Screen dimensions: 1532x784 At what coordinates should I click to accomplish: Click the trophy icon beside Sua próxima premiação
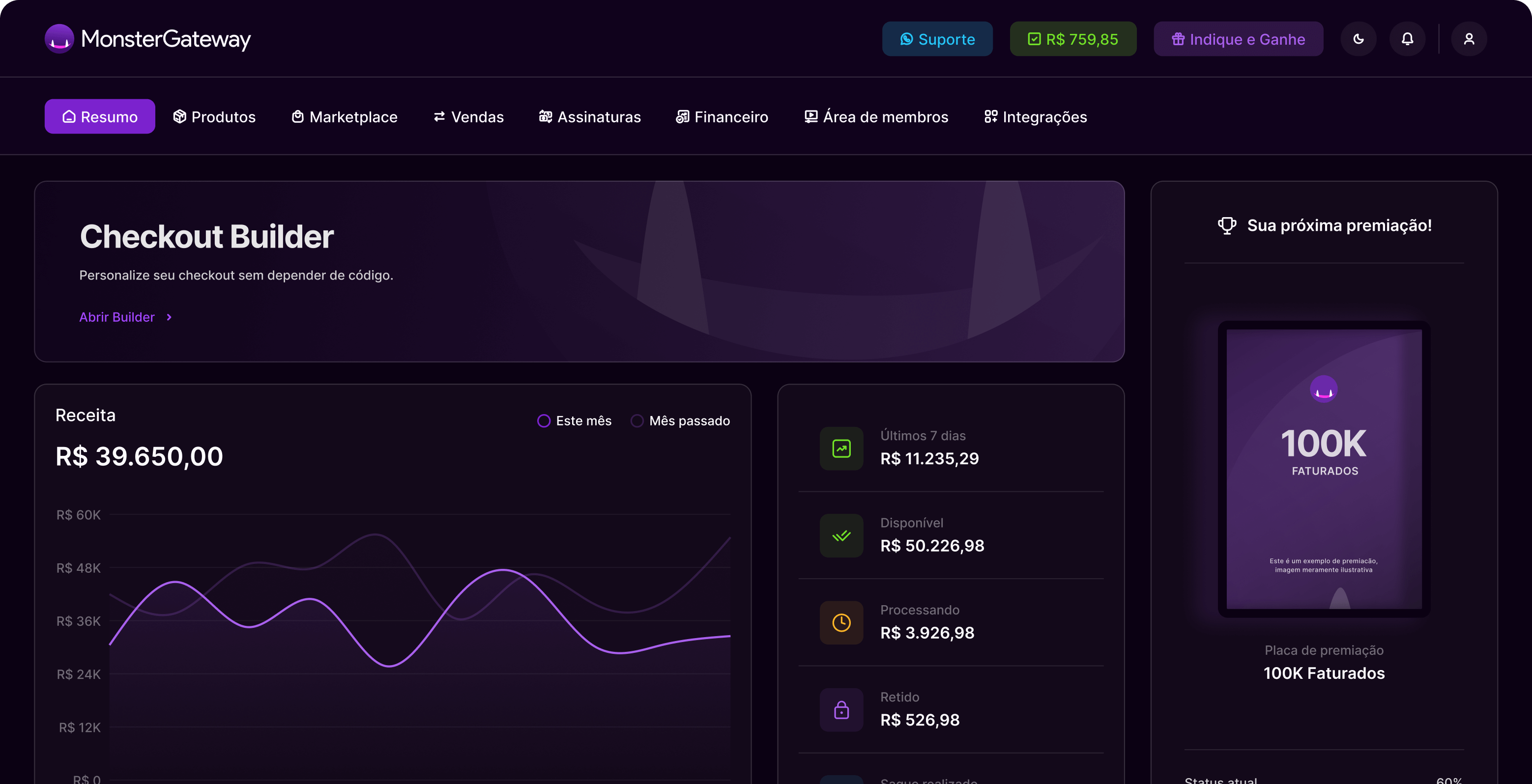(x=1226, y=225)
